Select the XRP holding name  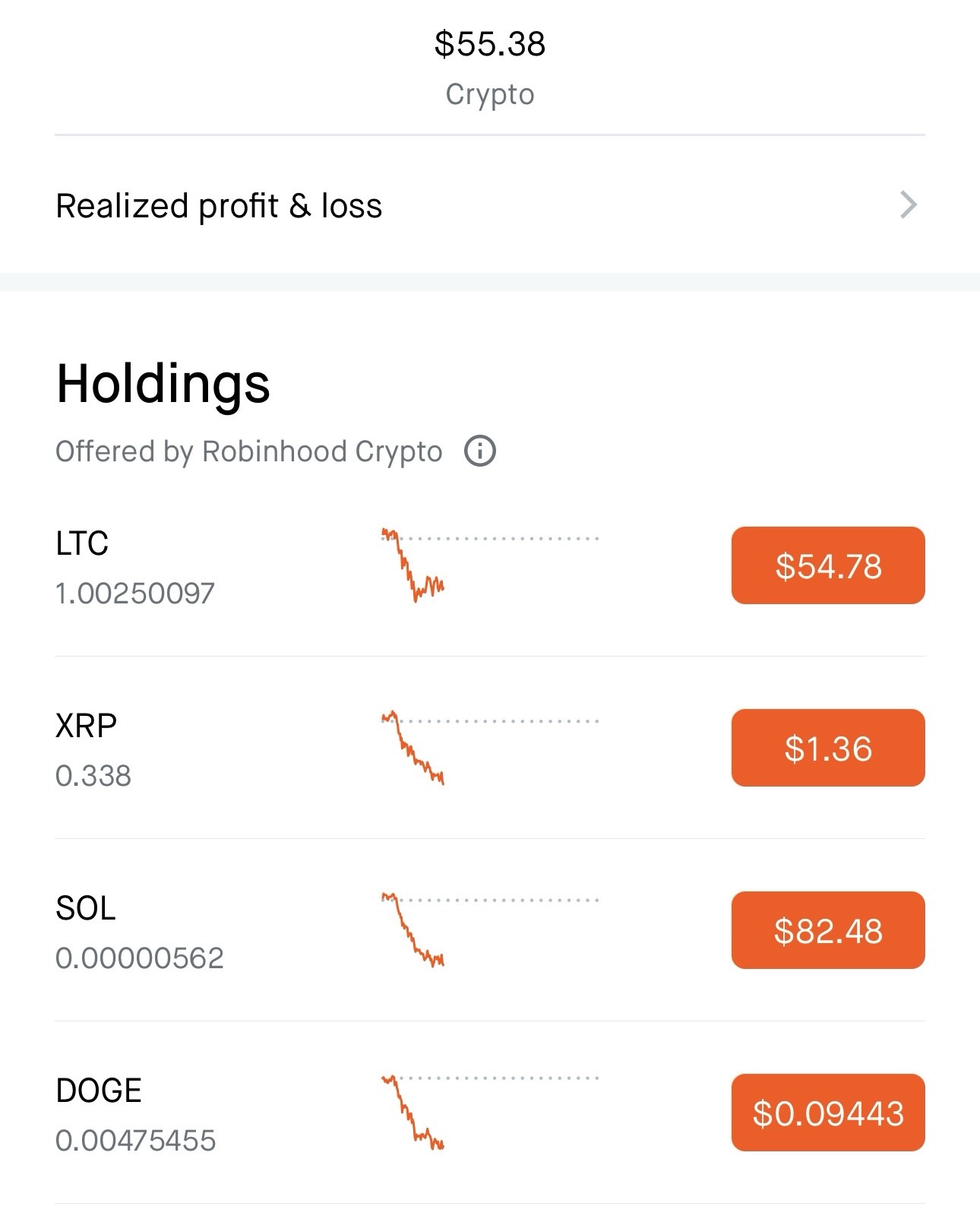click(86, 726)
